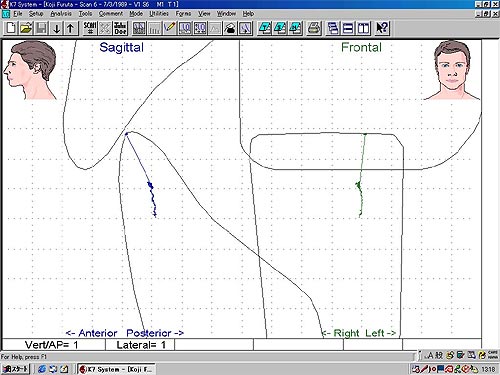The width and height of the screenshot is (500, 375).
Task: Open the Tools menu
Action: click(85, 14)
